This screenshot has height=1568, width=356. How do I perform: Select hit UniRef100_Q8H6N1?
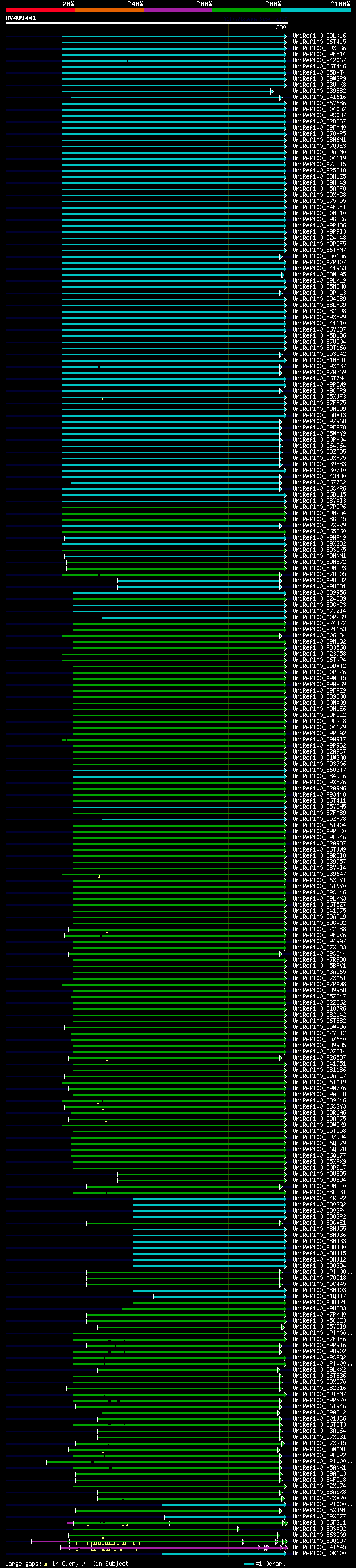(x=319, y=140)
